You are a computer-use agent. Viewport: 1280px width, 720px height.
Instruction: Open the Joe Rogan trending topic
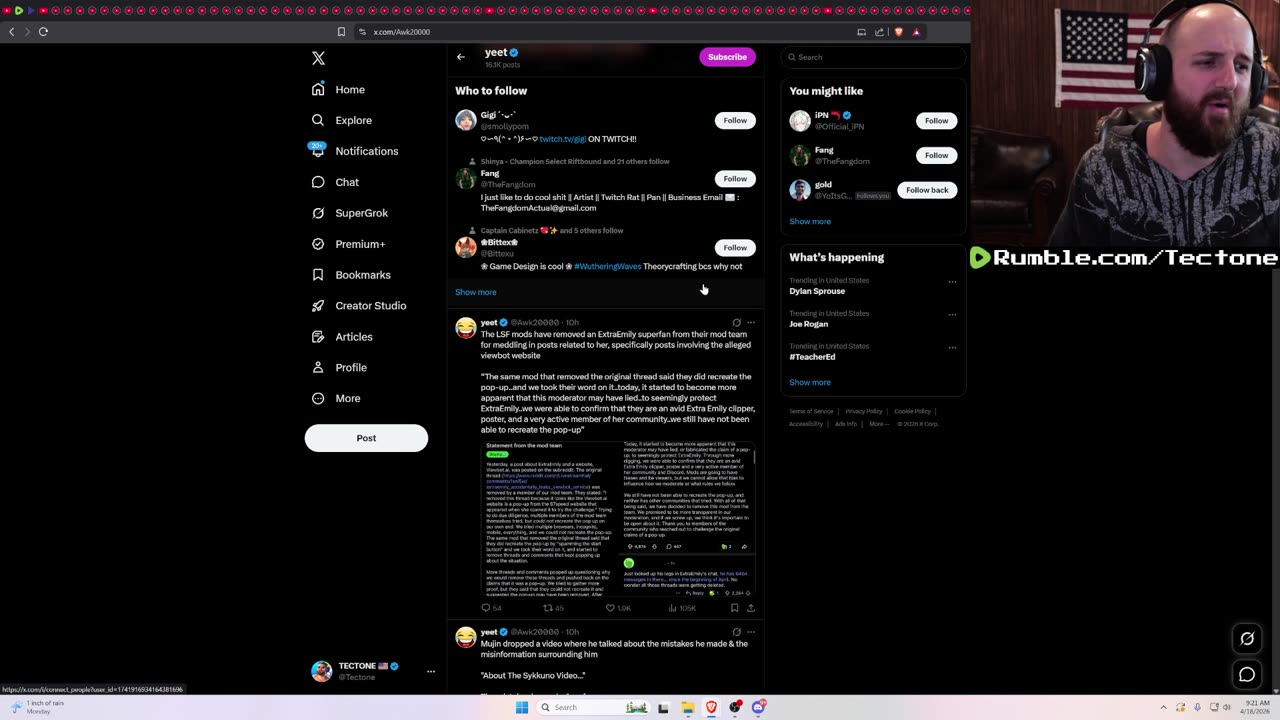(x=808, y=324)
